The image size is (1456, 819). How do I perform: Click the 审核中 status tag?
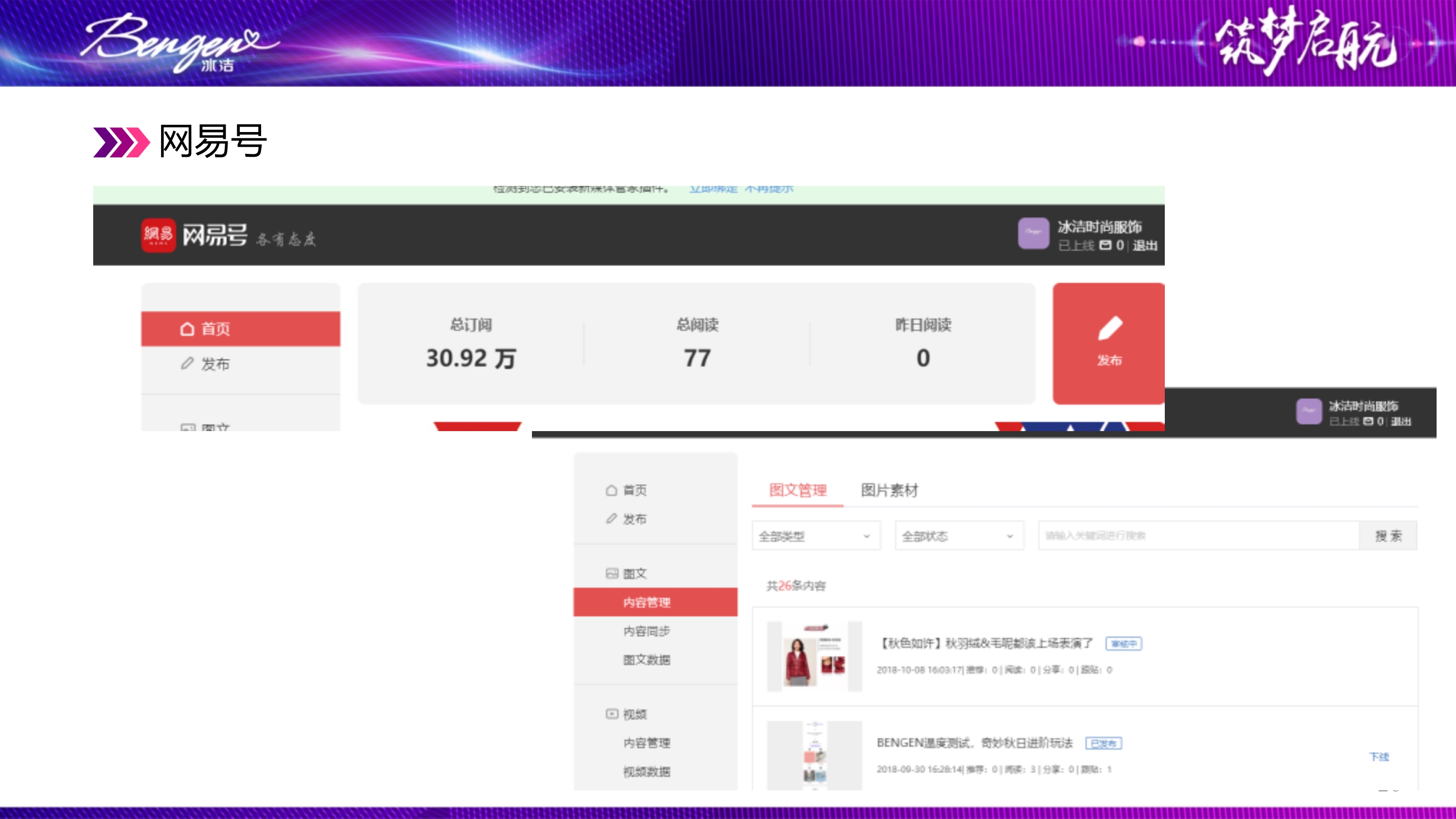(1124, 644)
